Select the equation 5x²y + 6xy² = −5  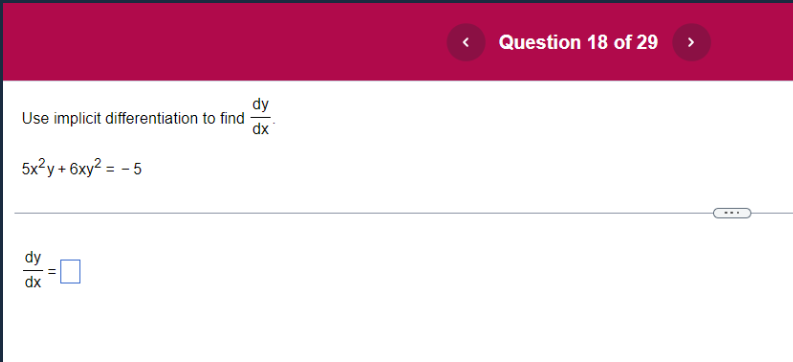pyautogui.click(x=81, y=168)
